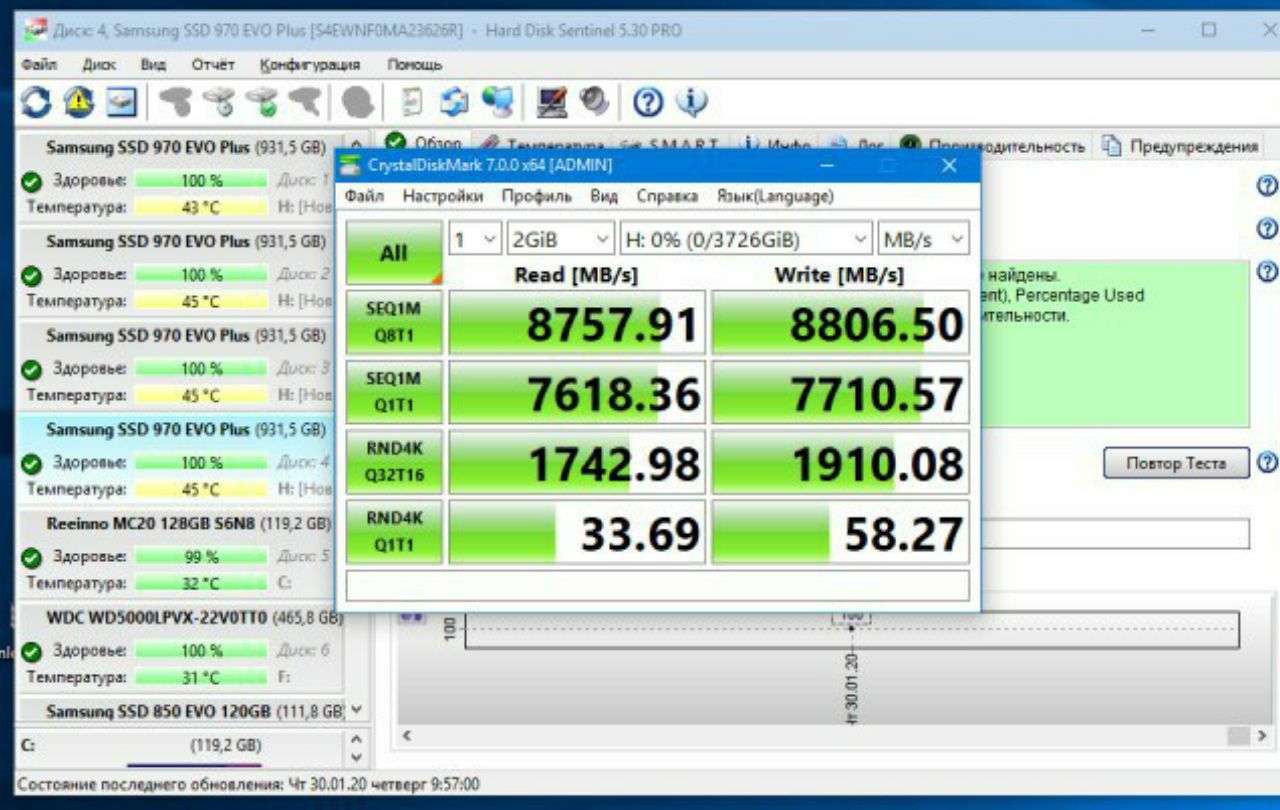Open the Справка menu in CrystalDiskMark
The image size is (1280, 810).
pyautogui.click(x=667, y=196)
